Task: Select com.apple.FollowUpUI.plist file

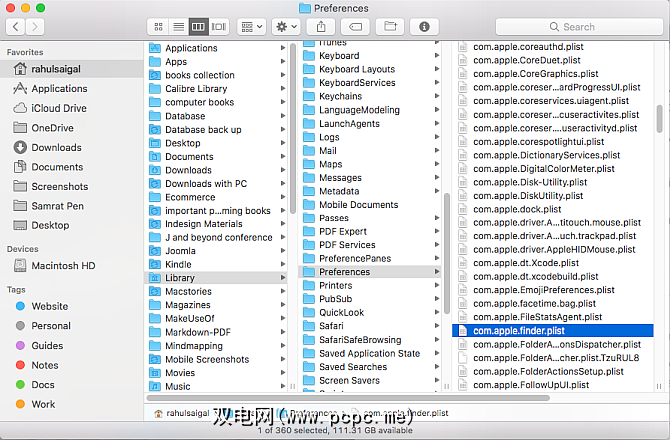Action: pyautogui.click(x=552, y=385)
